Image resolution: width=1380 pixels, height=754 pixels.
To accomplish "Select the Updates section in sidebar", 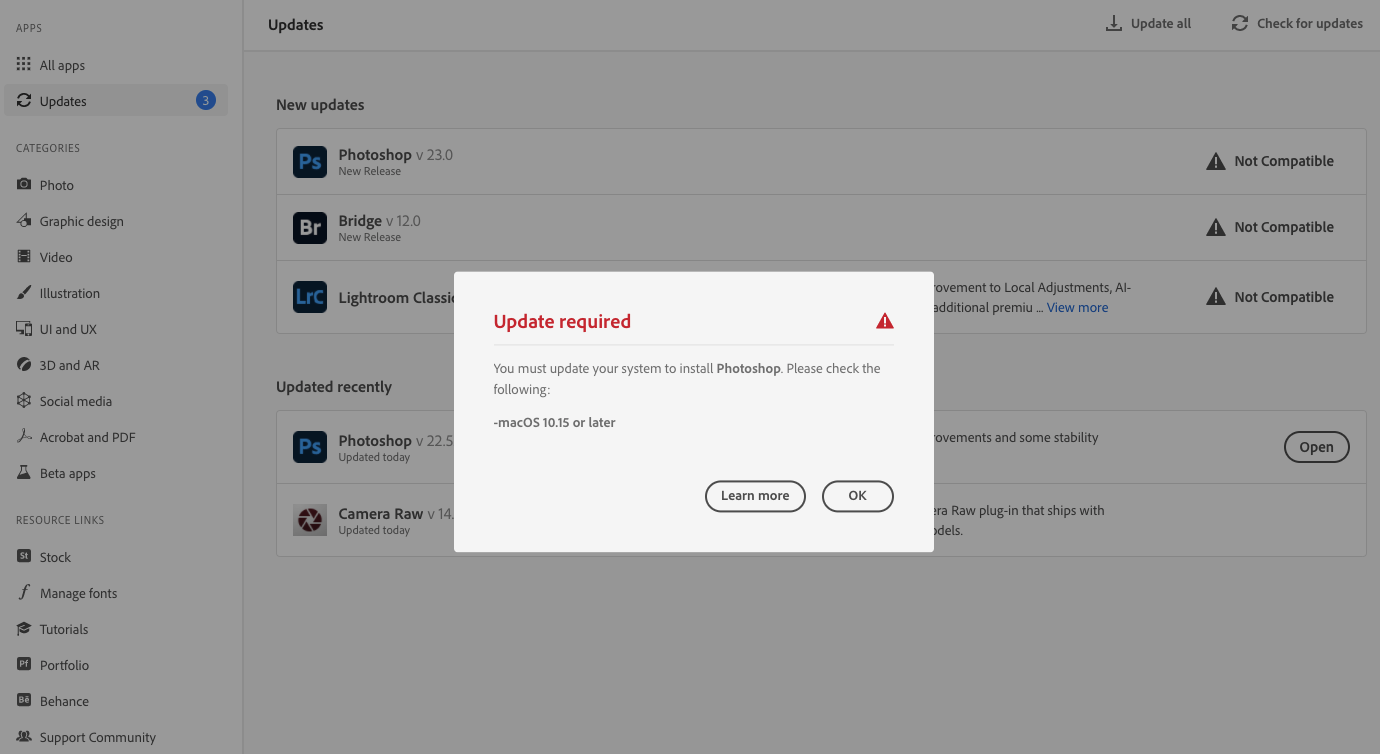I will tap(116, 101).
